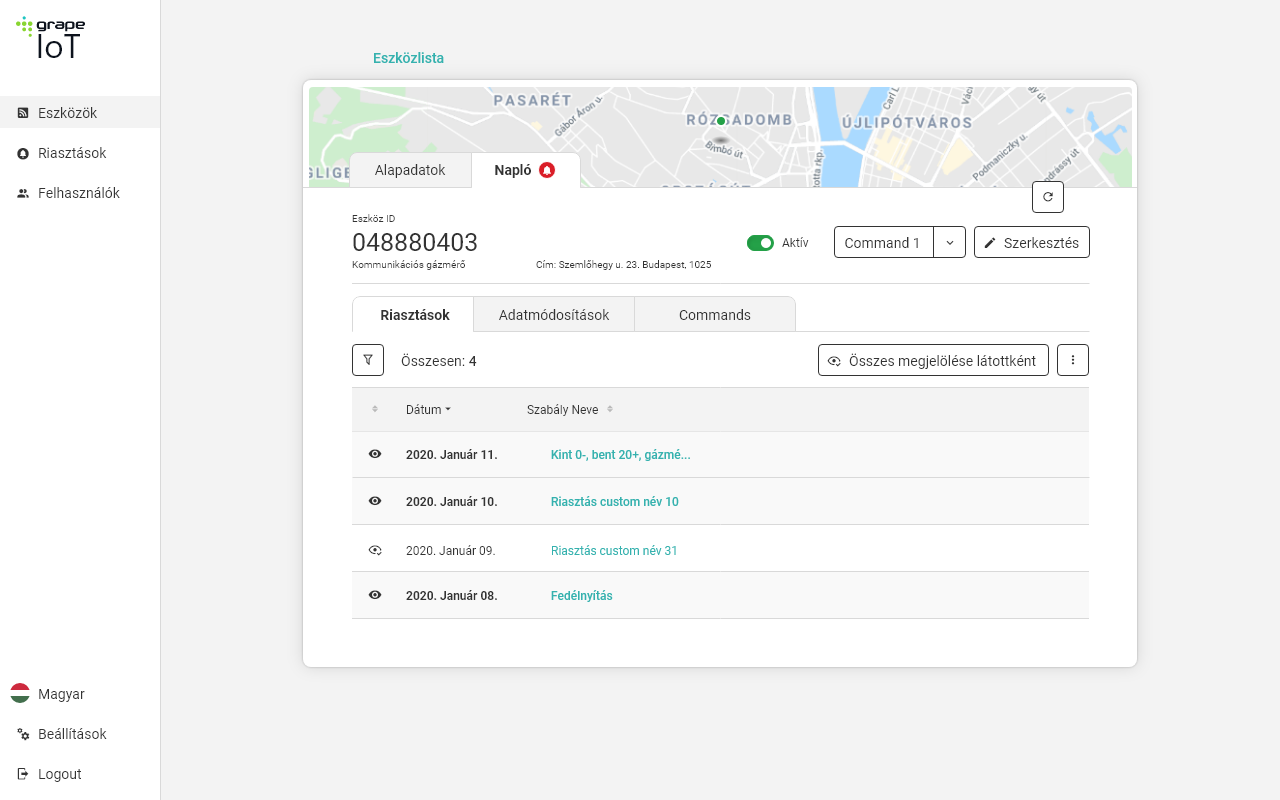Click the Logout door icon
The width and height of the screenshot is (1280, 800).
coord(23,774)
